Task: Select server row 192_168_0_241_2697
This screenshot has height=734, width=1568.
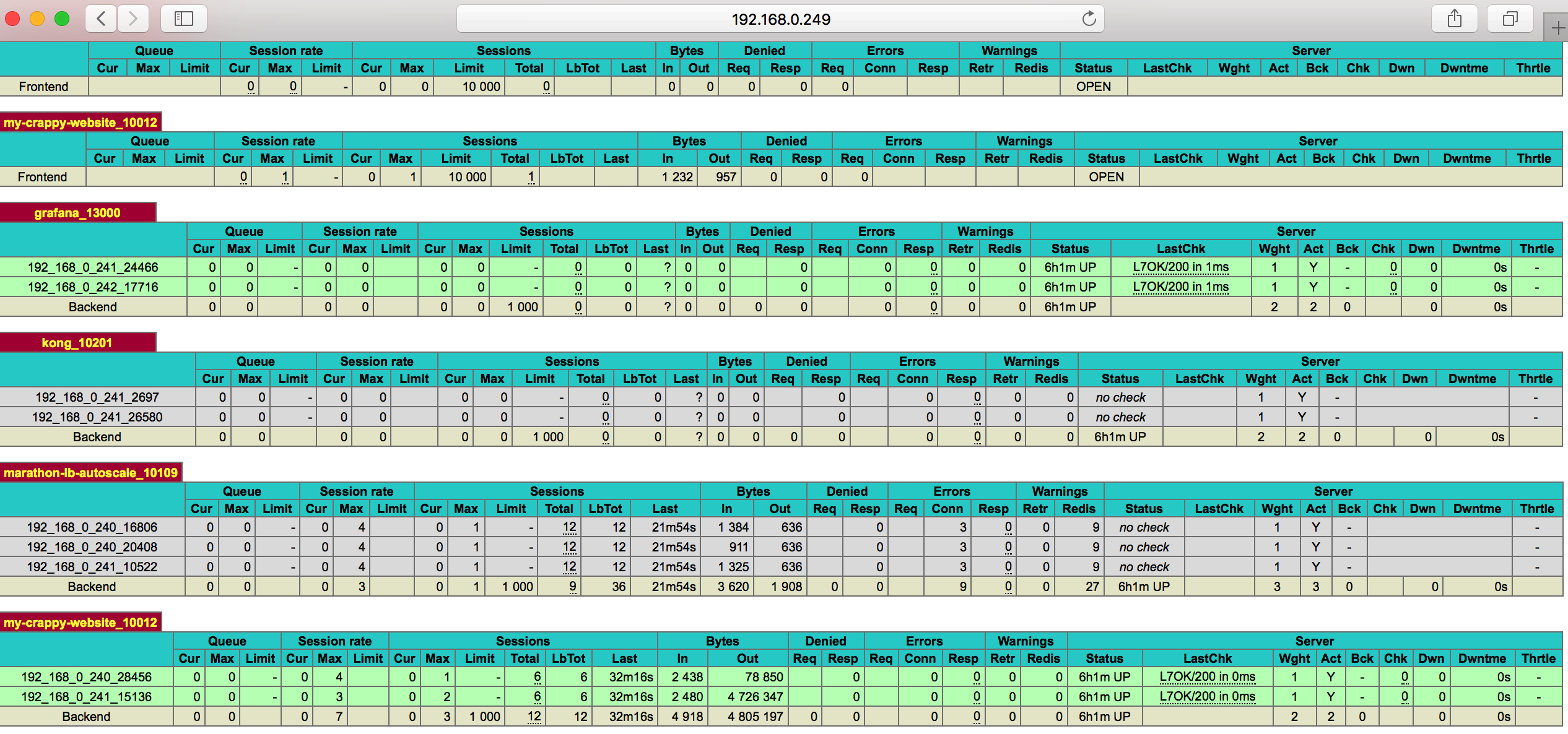Action: [x=97, y=397]
